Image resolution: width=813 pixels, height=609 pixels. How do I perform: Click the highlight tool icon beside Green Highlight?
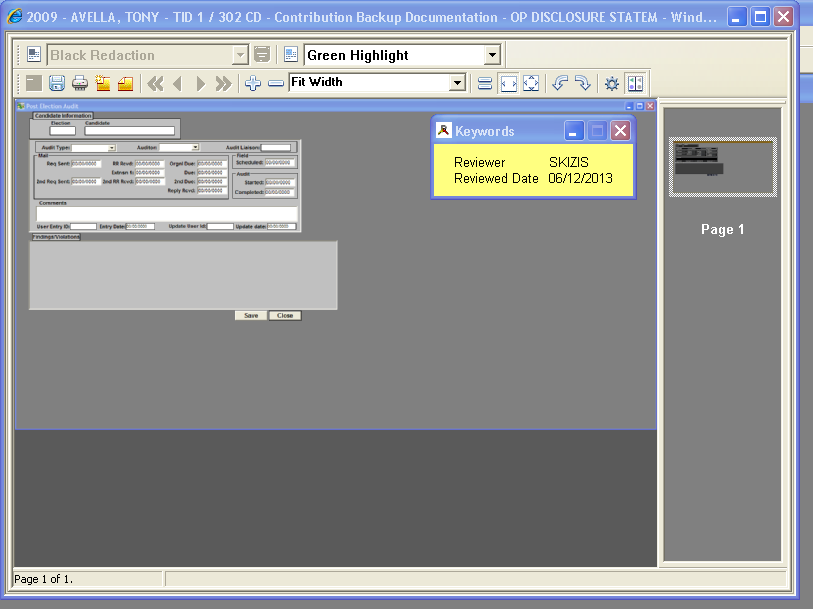point(291,54)
